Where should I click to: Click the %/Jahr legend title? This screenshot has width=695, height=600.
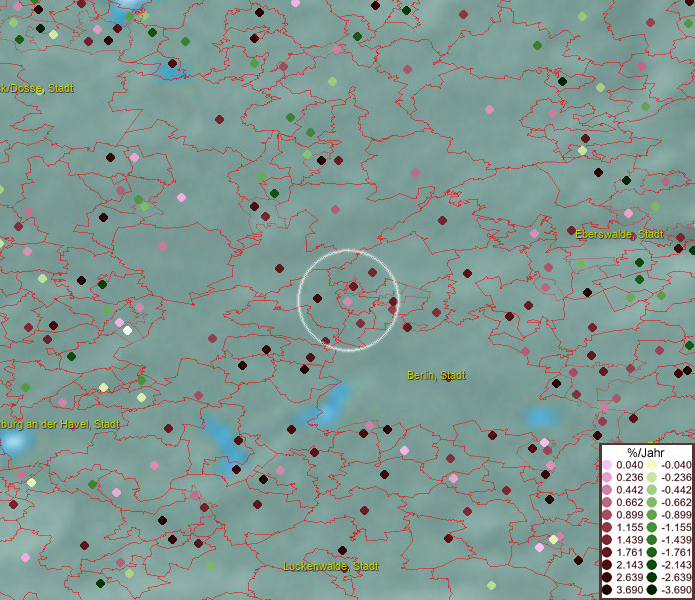coord(646,452)
